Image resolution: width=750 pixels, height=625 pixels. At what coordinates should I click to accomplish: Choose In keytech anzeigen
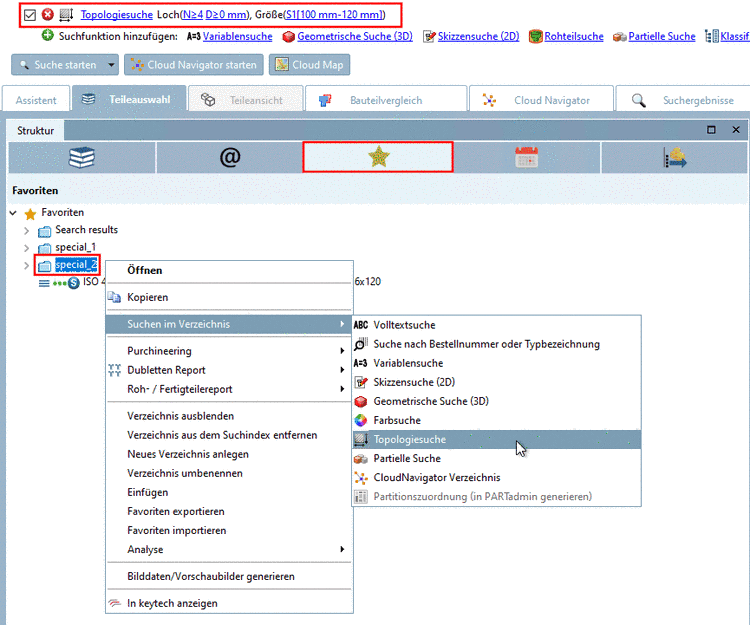point(229,603)
